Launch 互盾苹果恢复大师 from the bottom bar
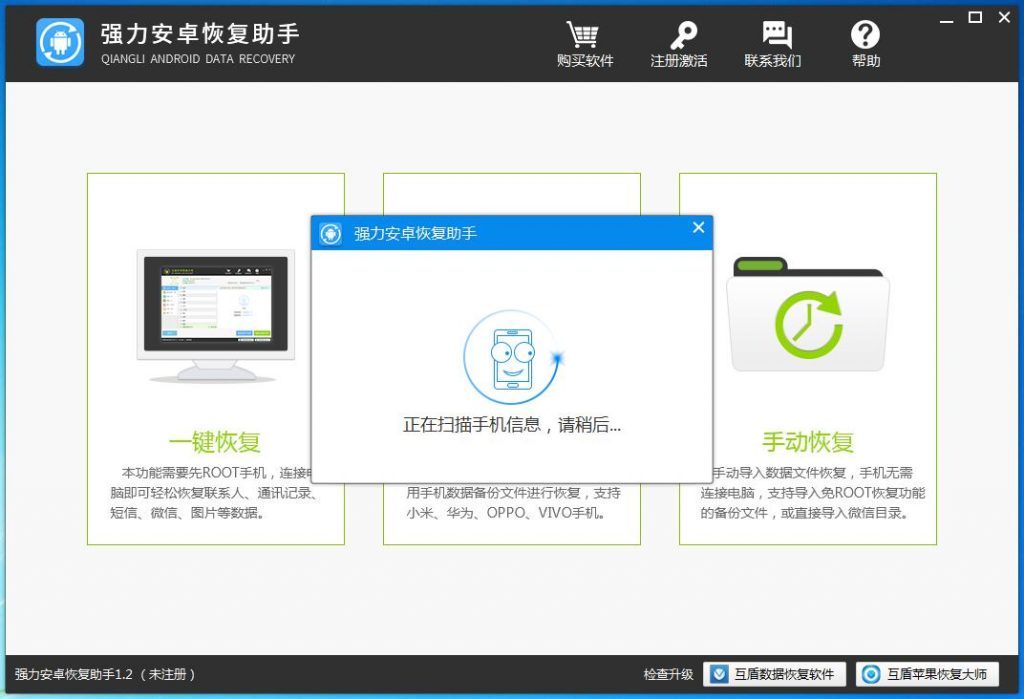This screenshot has width=1024, height=699. click(x=926, y=675)
